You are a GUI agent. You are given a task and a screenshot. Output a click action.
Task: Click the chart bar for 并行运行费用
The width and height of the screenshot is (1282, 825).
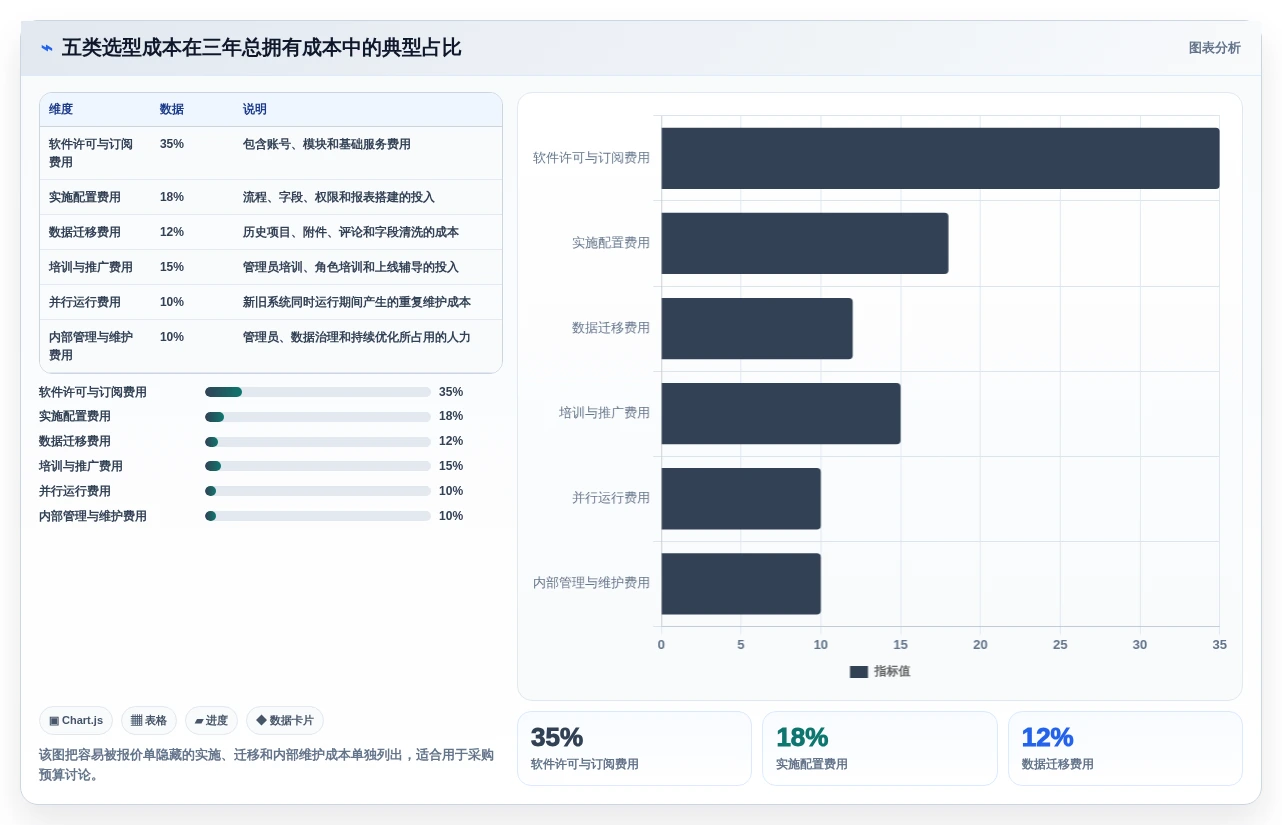click(741, 498)
